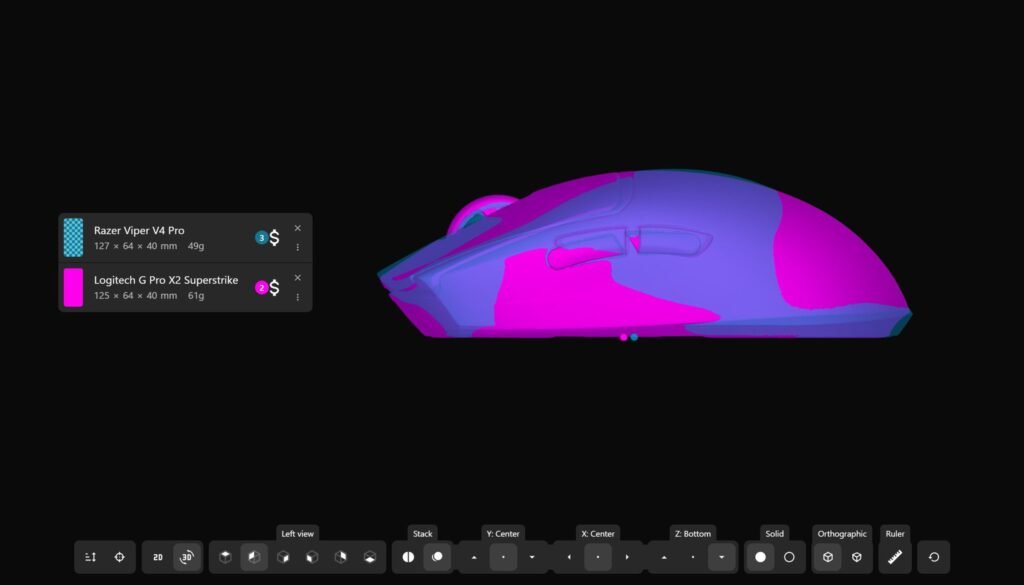Screen dimensions: 1024x585
Task: Select the first cube view orientation icon
Action: (x=225, y=557)
